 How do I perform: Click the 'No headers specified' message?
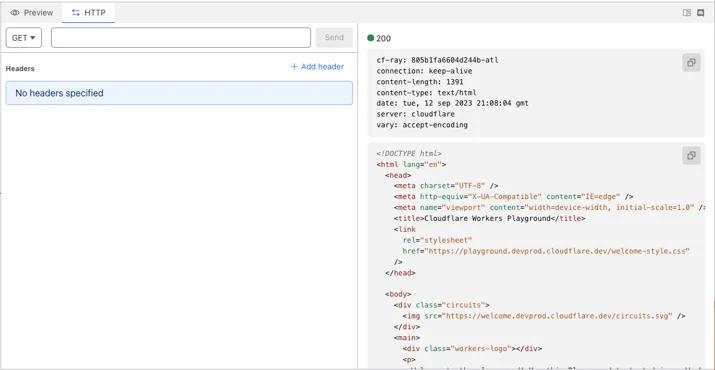point(179,93)
